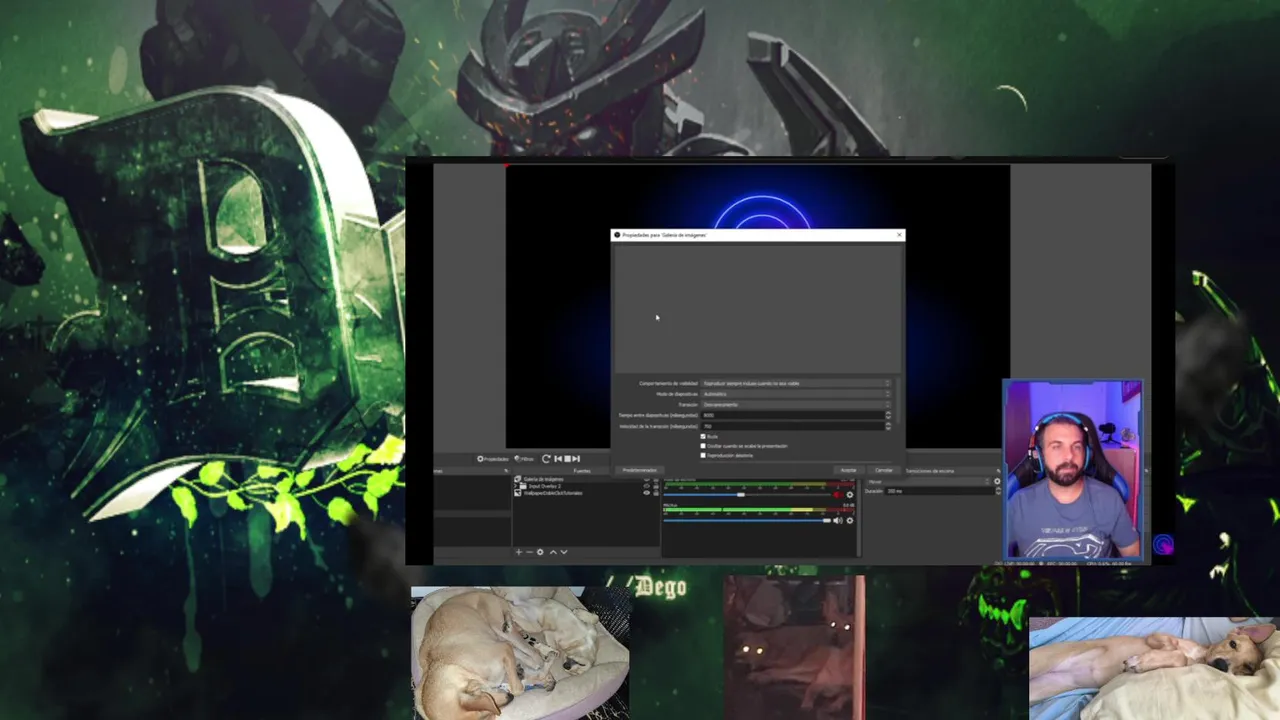The width and height of the screenshot is (1280, 720).
Task: Open settings gear for first mixer channel
Action: pos(850,495)
